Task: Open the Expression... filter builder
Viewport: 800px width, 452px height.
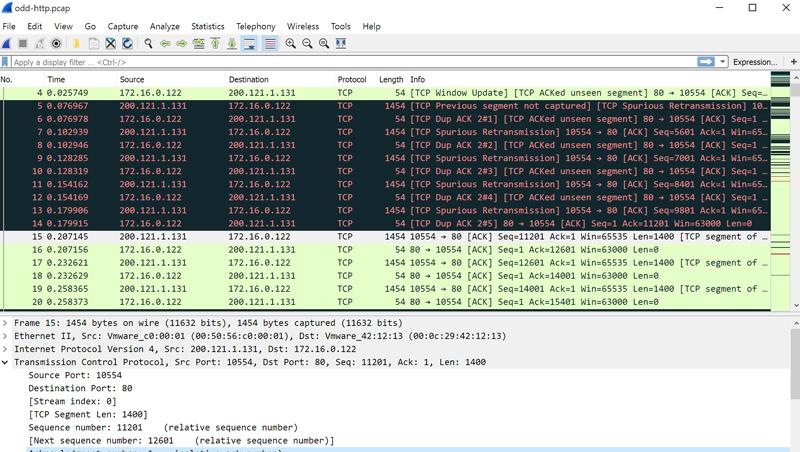Action: [x=755, y=62]
